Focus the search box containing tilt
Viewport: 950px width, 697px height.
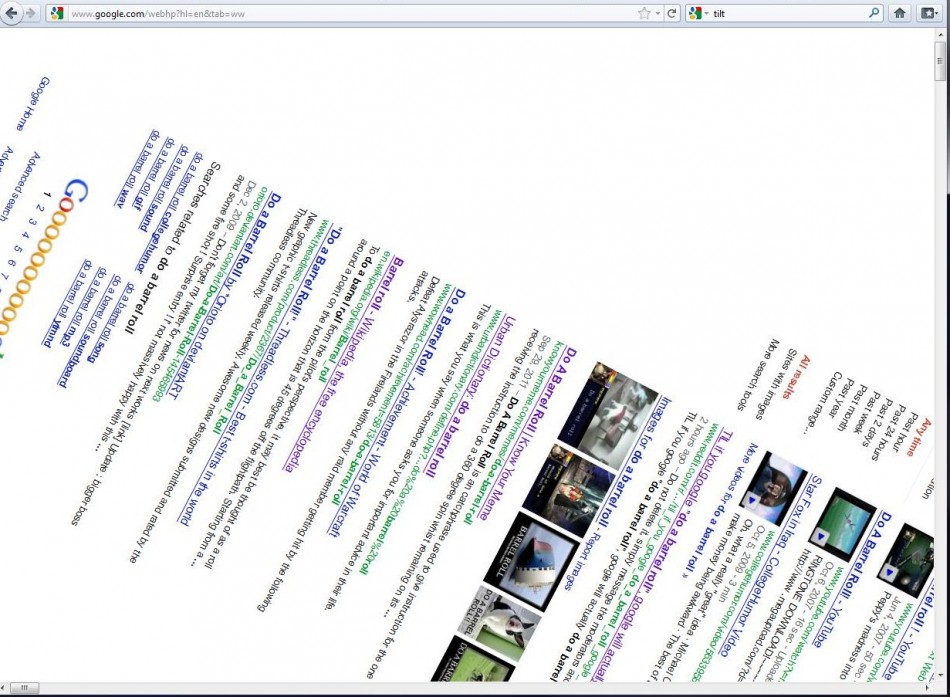pos(788,13)
